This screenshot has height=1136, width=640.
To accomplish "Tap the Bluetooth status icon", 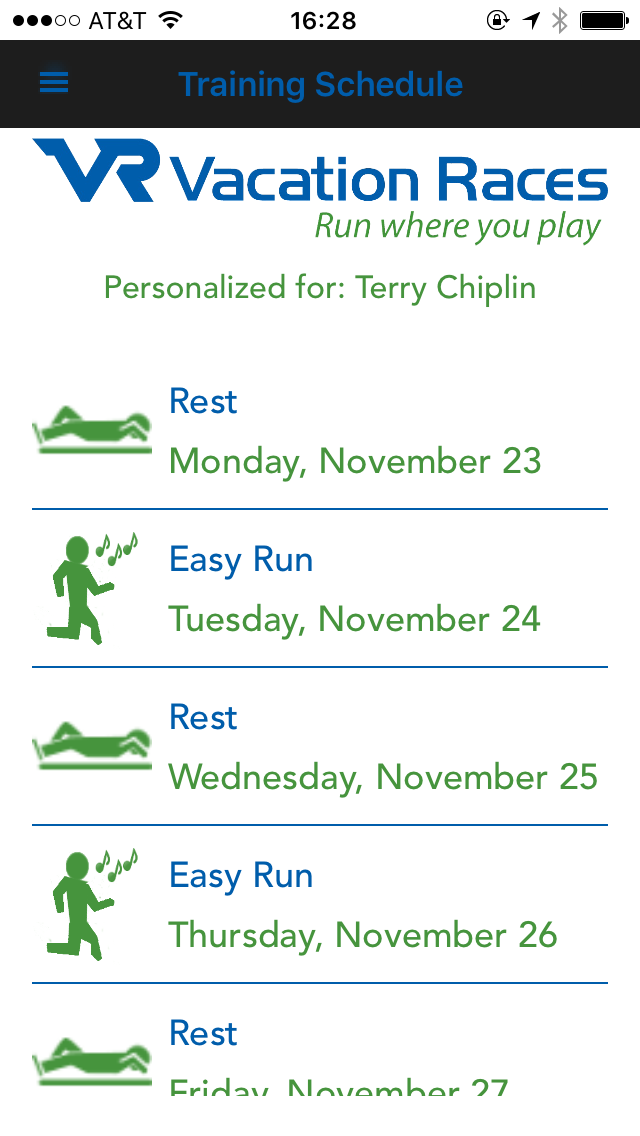I will (x=560, y=20).
